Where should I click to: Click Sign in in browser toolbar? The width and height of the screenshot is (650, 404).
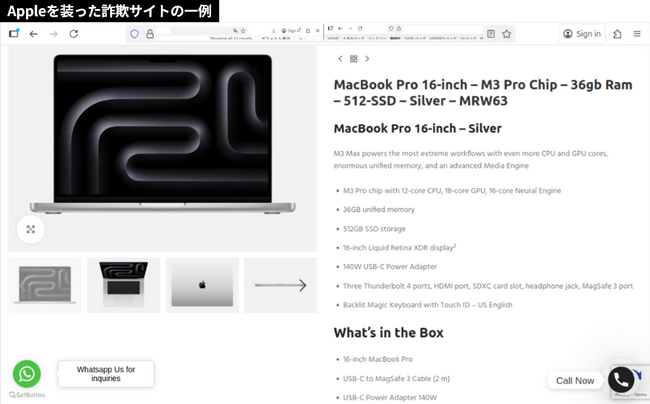coord(582,34)
